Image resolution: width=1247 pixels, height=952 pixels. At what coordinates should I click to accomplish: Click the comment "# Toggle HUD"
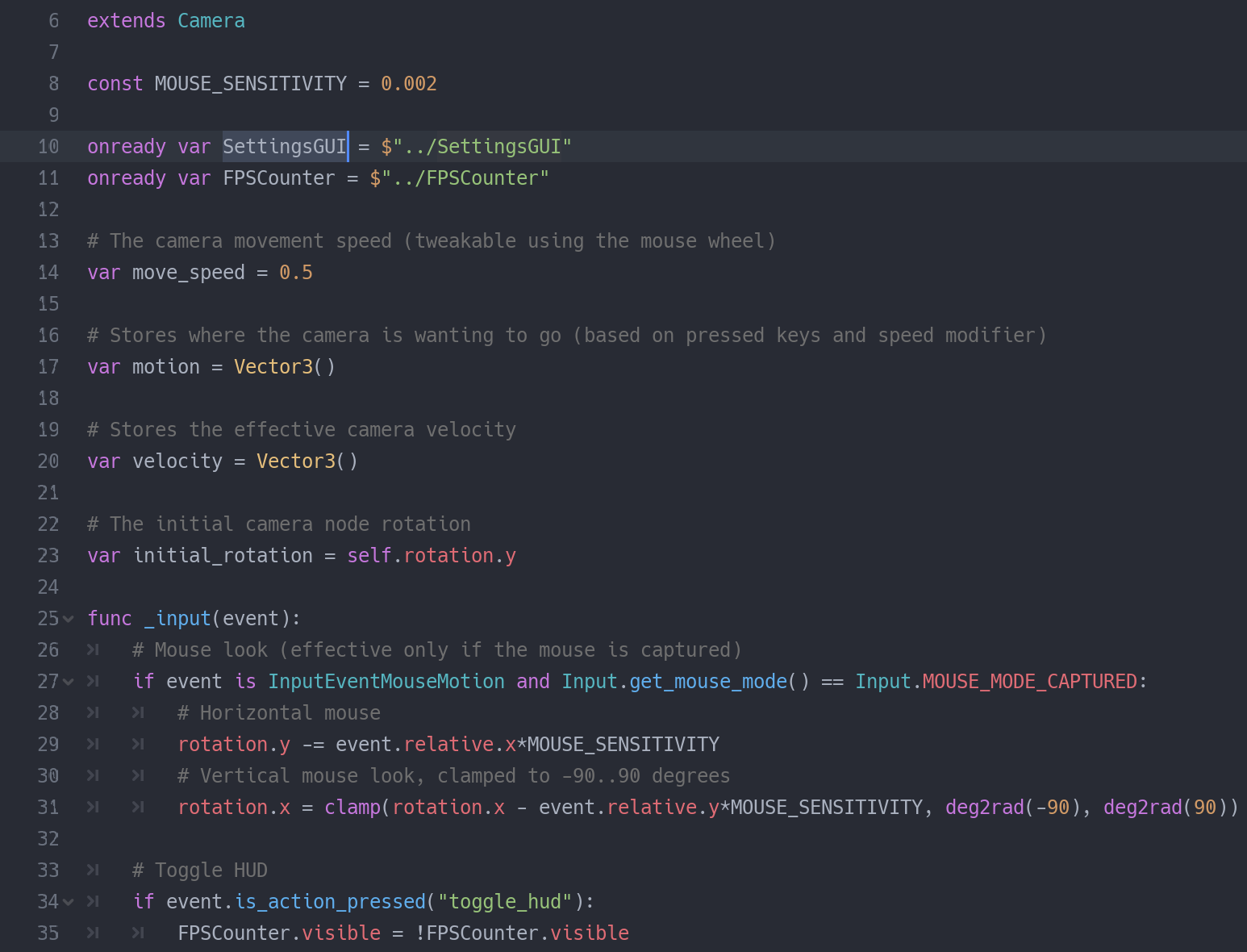coord(200,871)
